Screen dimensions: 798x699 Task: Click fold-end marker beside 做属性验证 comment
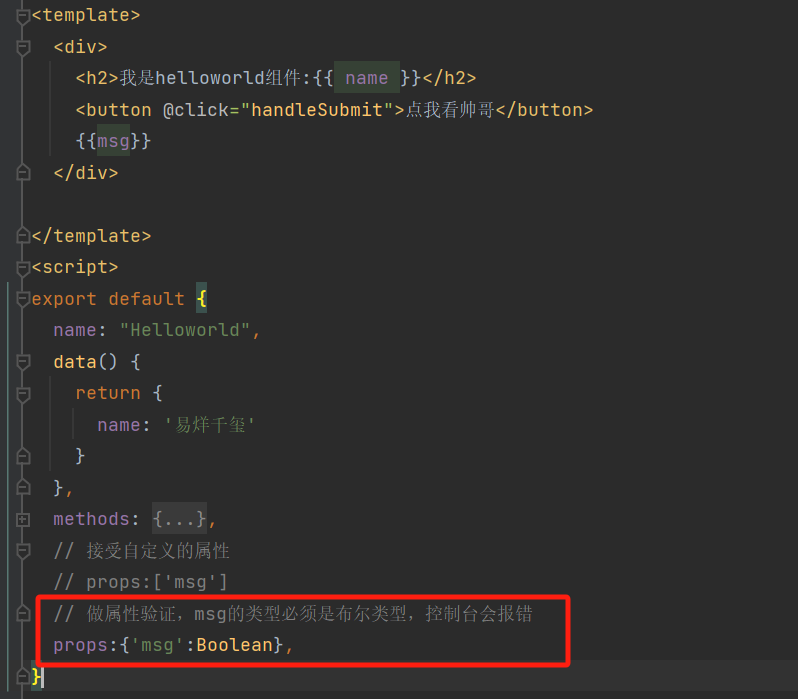(23, 614)
